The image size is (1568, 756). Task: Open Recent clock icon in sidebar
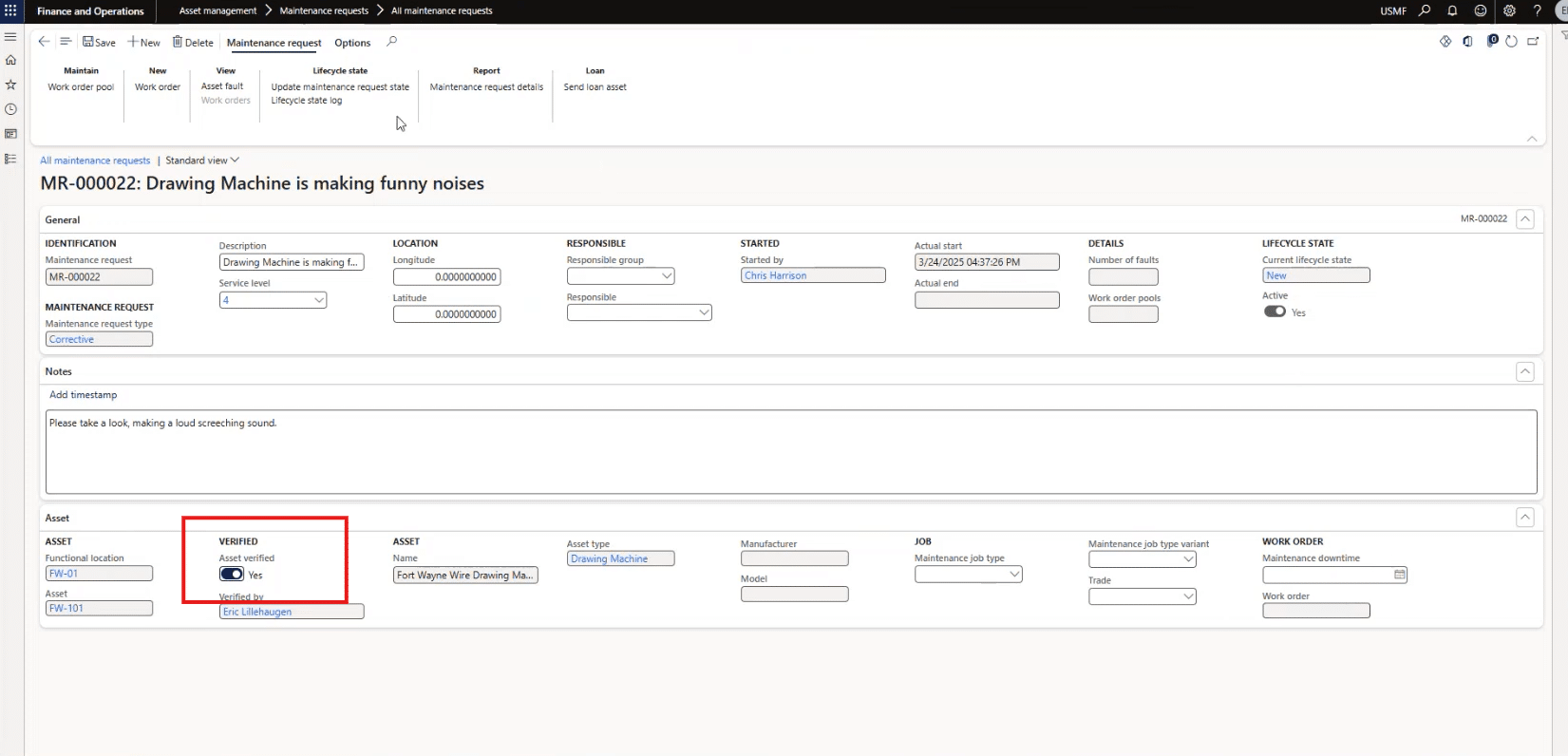pos(11,109)
